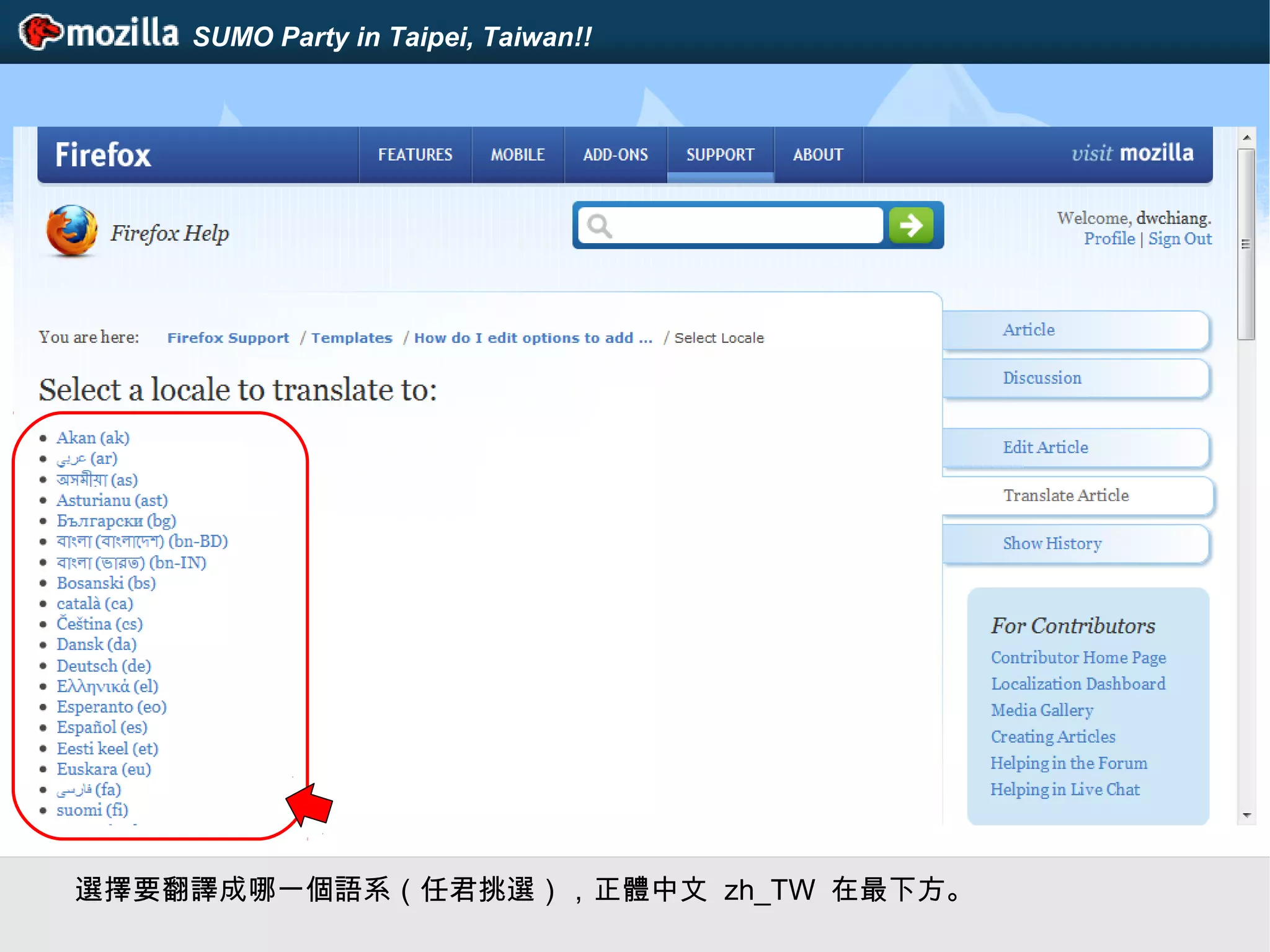Open the MOBILE nav tab

tap(518, 154)
